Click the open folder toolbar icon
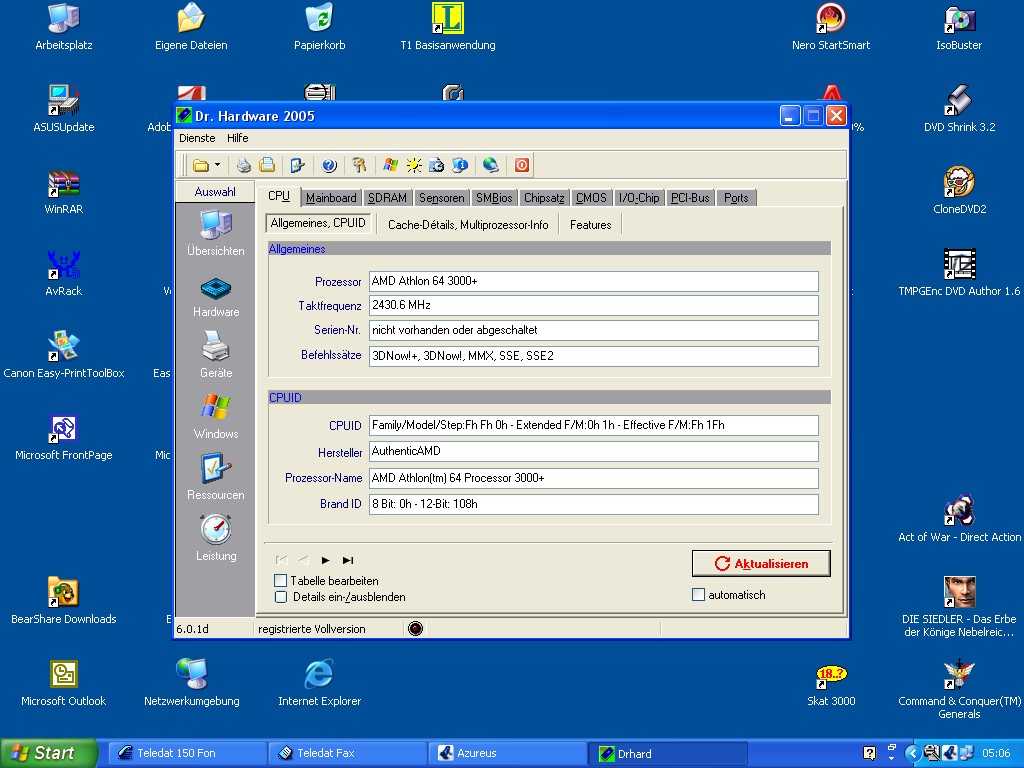 click(200, 165)
